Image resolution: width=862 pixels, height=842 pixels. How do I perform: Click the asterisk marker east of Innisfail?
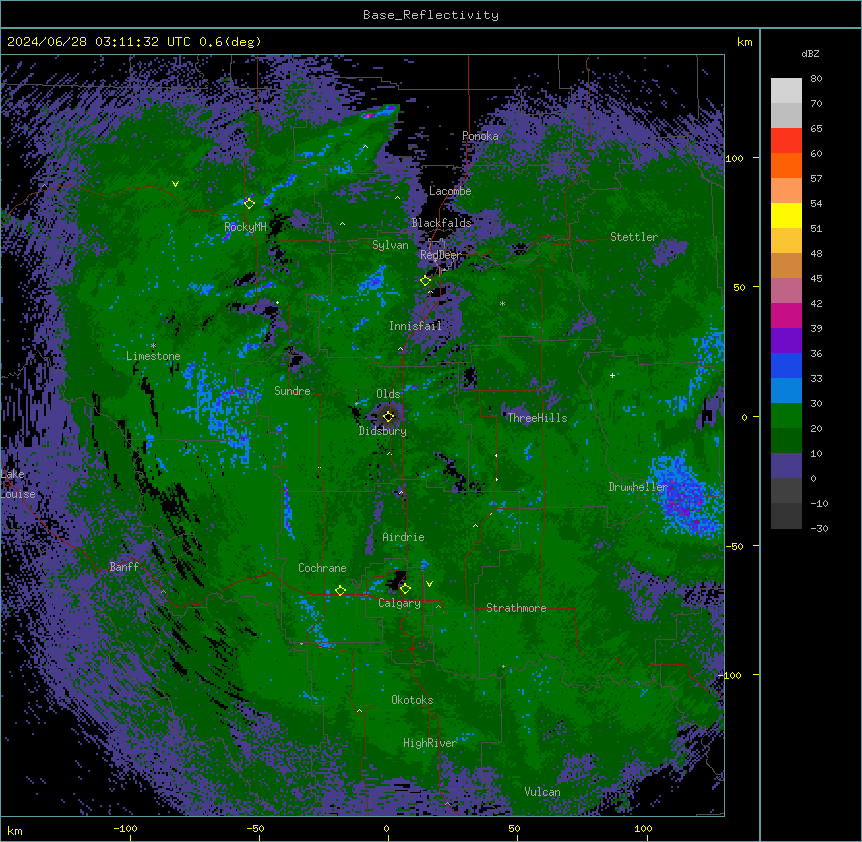point(502,303)
